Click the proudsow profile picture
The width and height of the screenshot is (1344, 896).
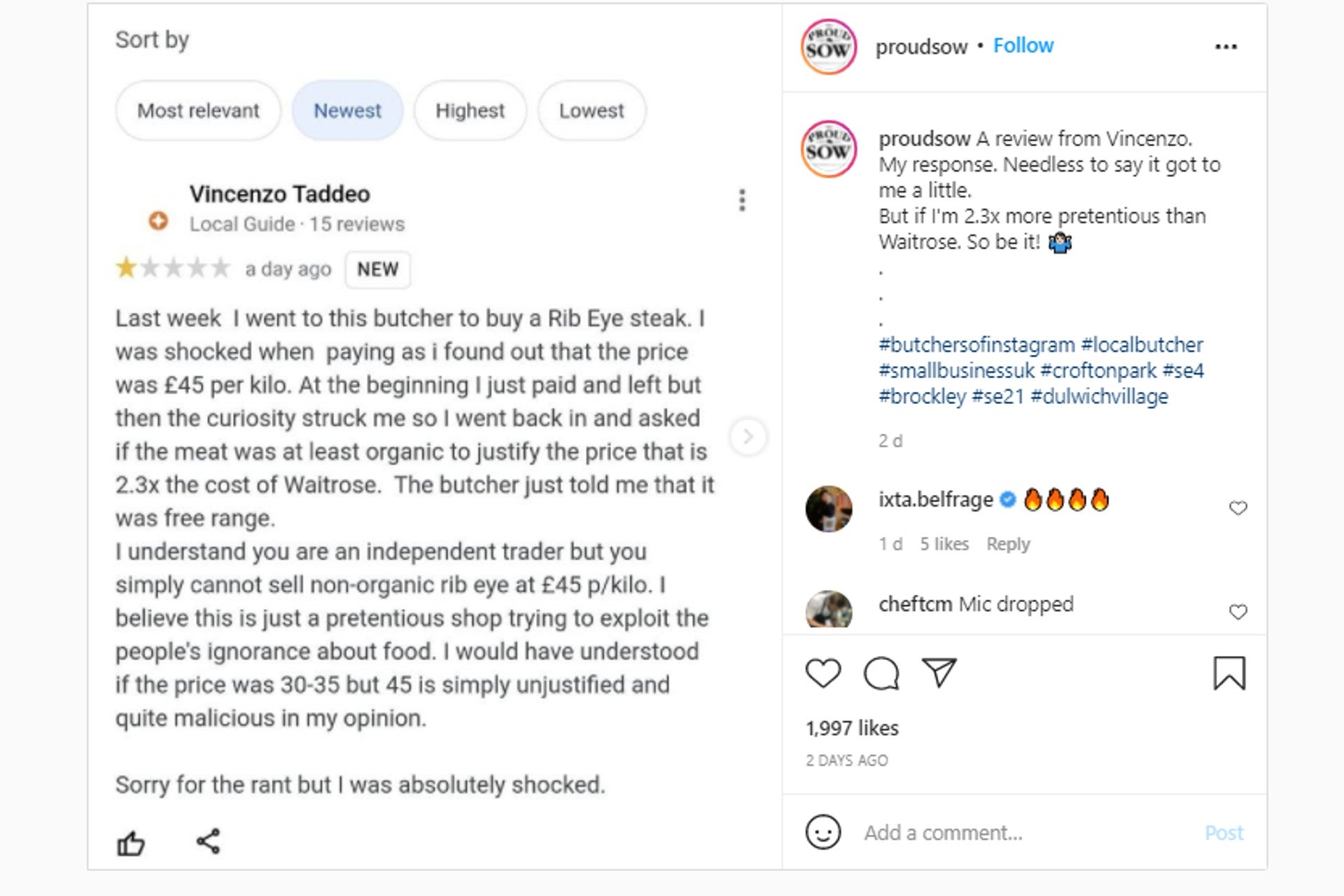coord(828,46)
